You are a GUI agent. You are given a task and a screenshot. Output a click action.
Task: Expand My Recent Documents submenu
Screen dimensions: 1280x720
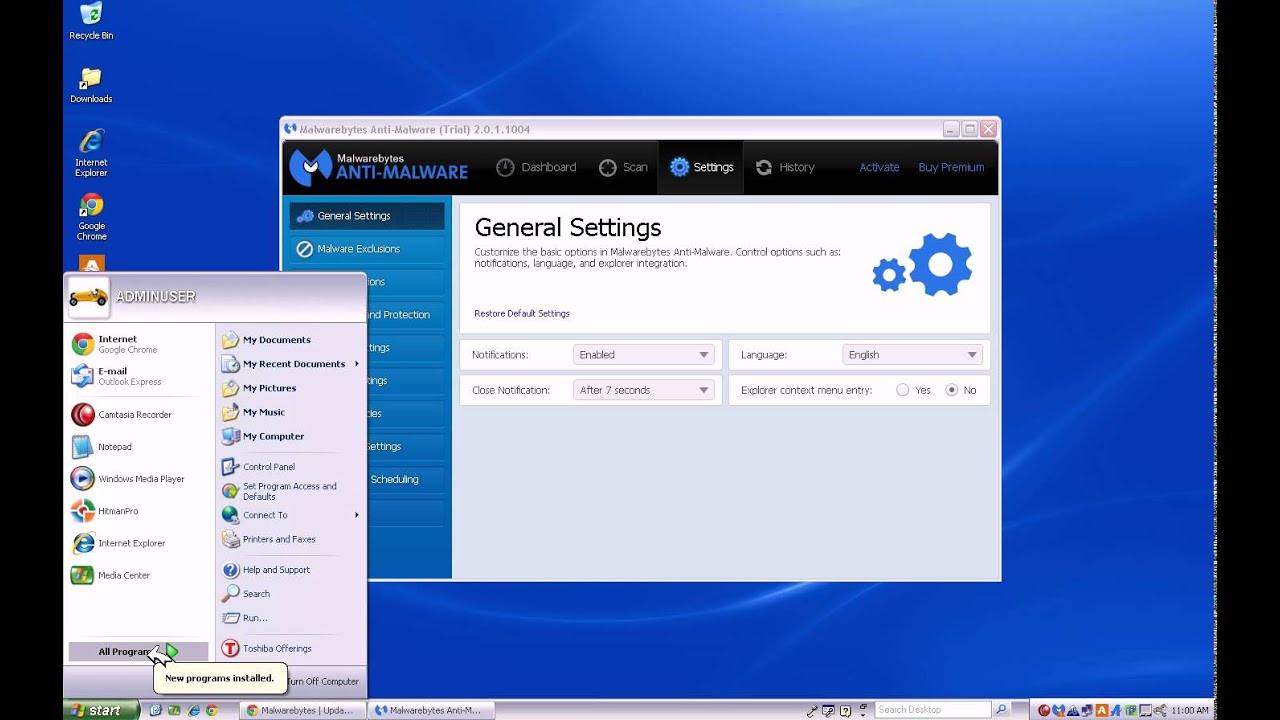(x=290, y=364)
